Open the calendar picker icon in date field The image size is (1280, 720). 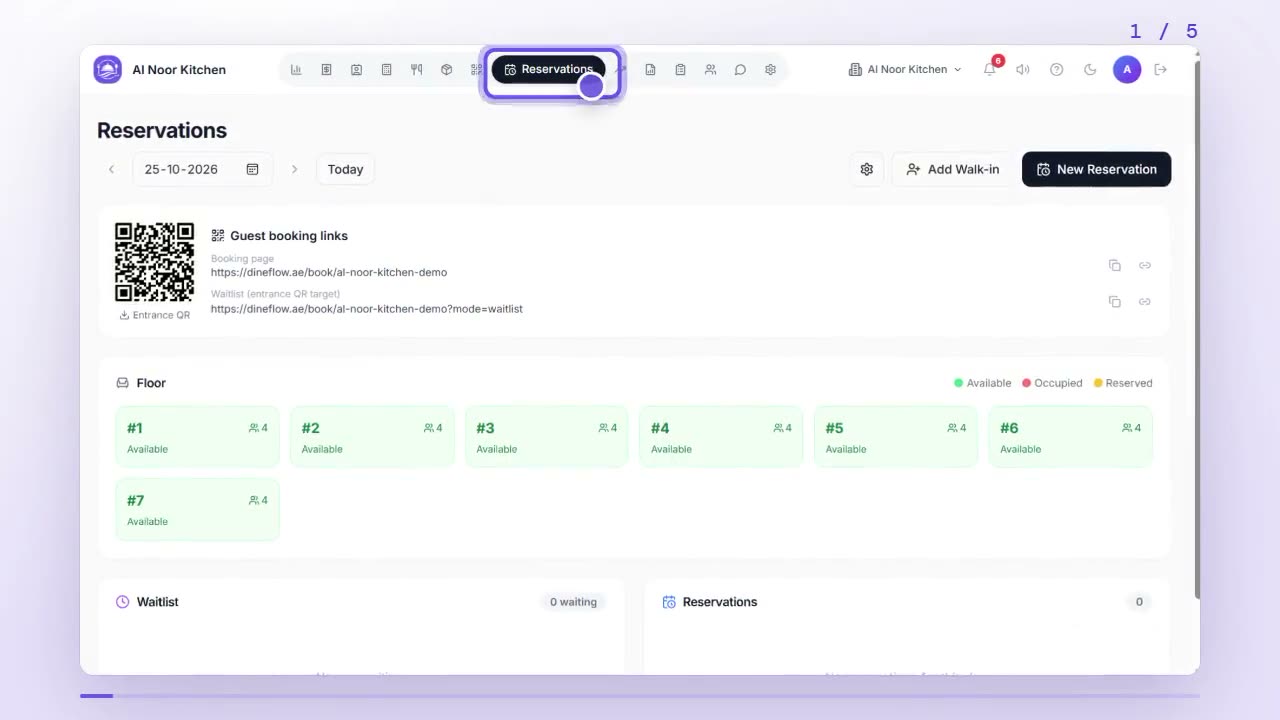coord(253,169)
